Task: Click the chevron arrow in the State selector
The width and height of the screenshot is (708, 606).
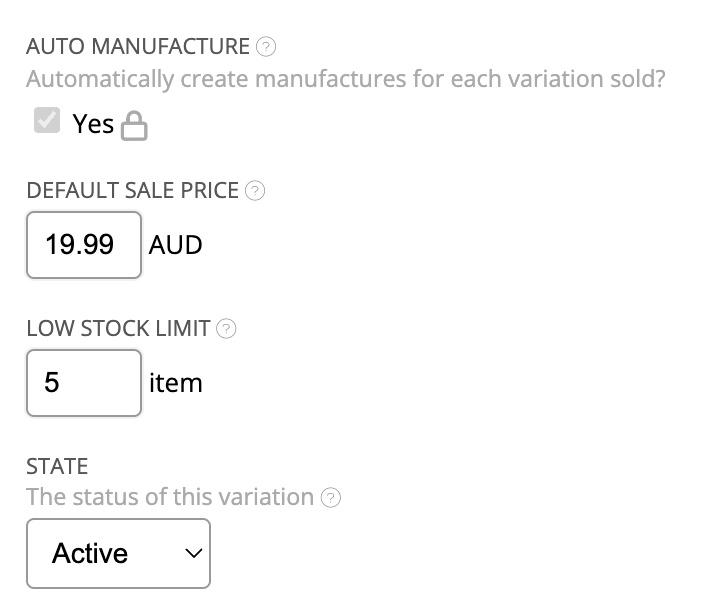Action: point(193,553)
